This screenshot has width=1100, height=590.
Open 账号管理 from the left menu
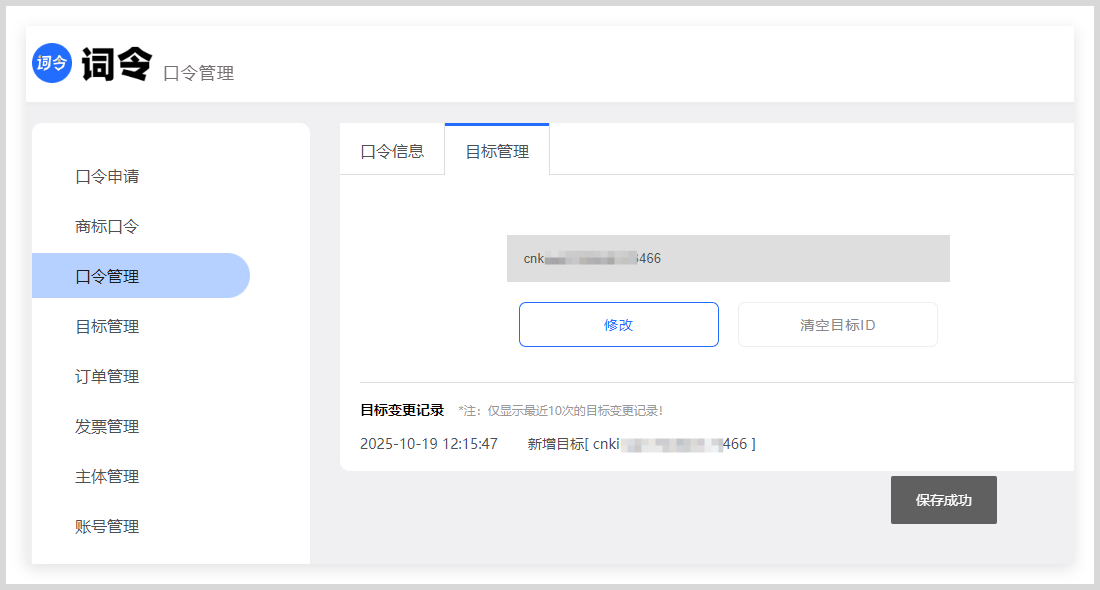(107, 527)
